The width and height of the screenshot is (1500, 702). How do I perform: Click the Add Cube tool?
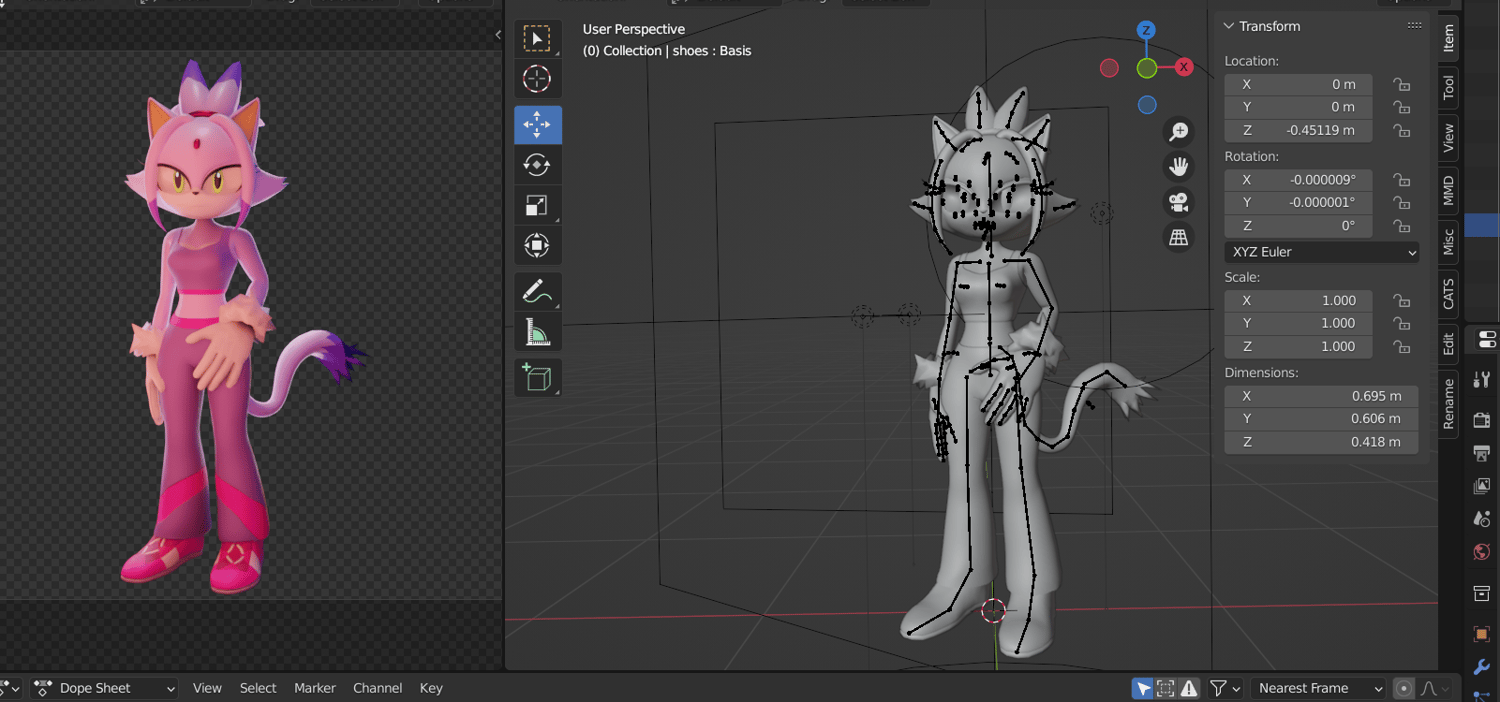pos(538,378)
